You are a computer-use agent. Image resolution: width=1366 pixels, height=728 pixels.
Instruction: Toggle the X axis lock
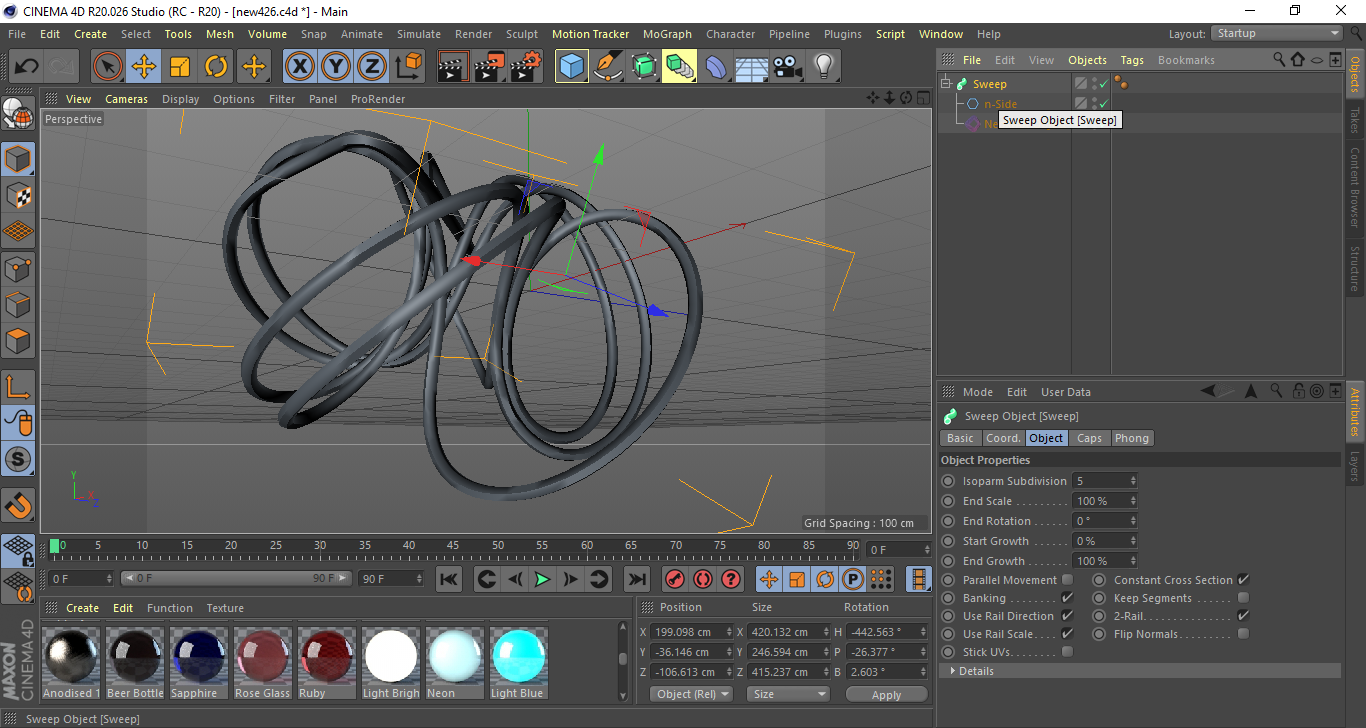click(299, 67)
